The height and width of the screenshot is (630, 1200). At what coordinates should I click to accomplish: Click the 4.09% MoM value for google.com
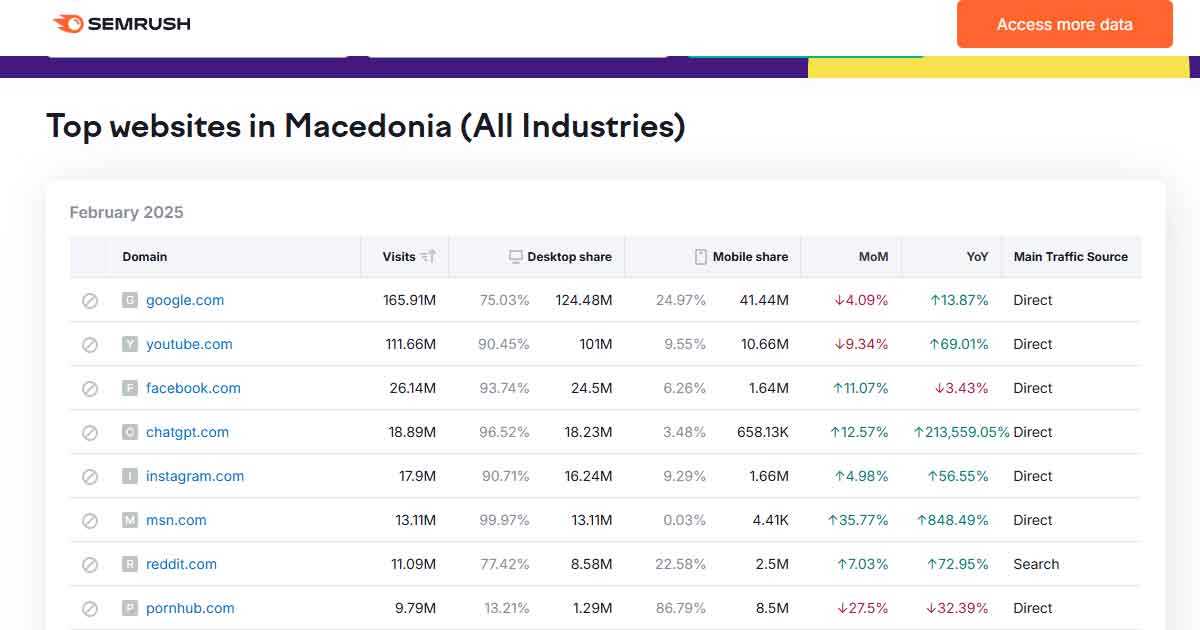point(861,300)
